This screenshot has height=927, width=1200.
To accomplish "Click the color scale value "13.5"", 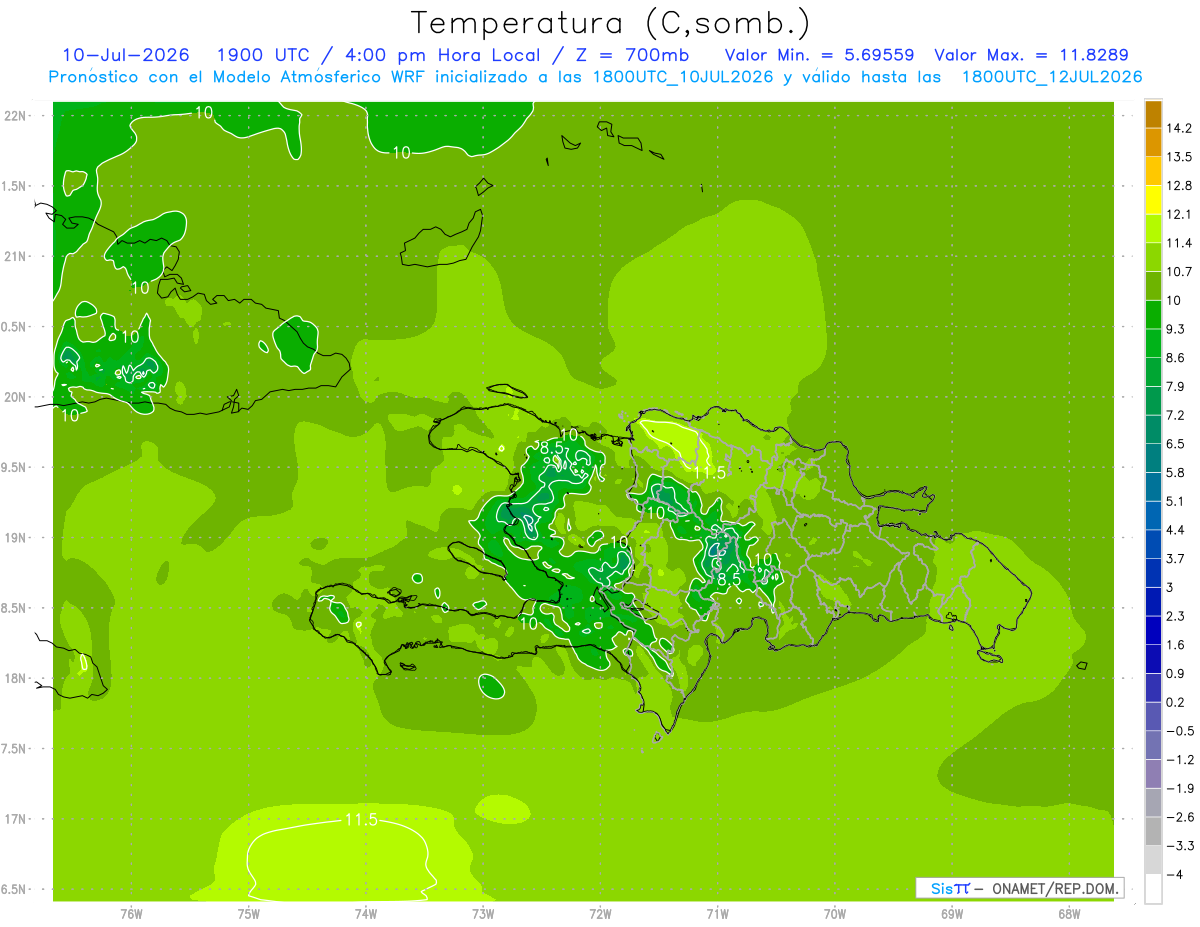I will click(x=1180, y=157).
